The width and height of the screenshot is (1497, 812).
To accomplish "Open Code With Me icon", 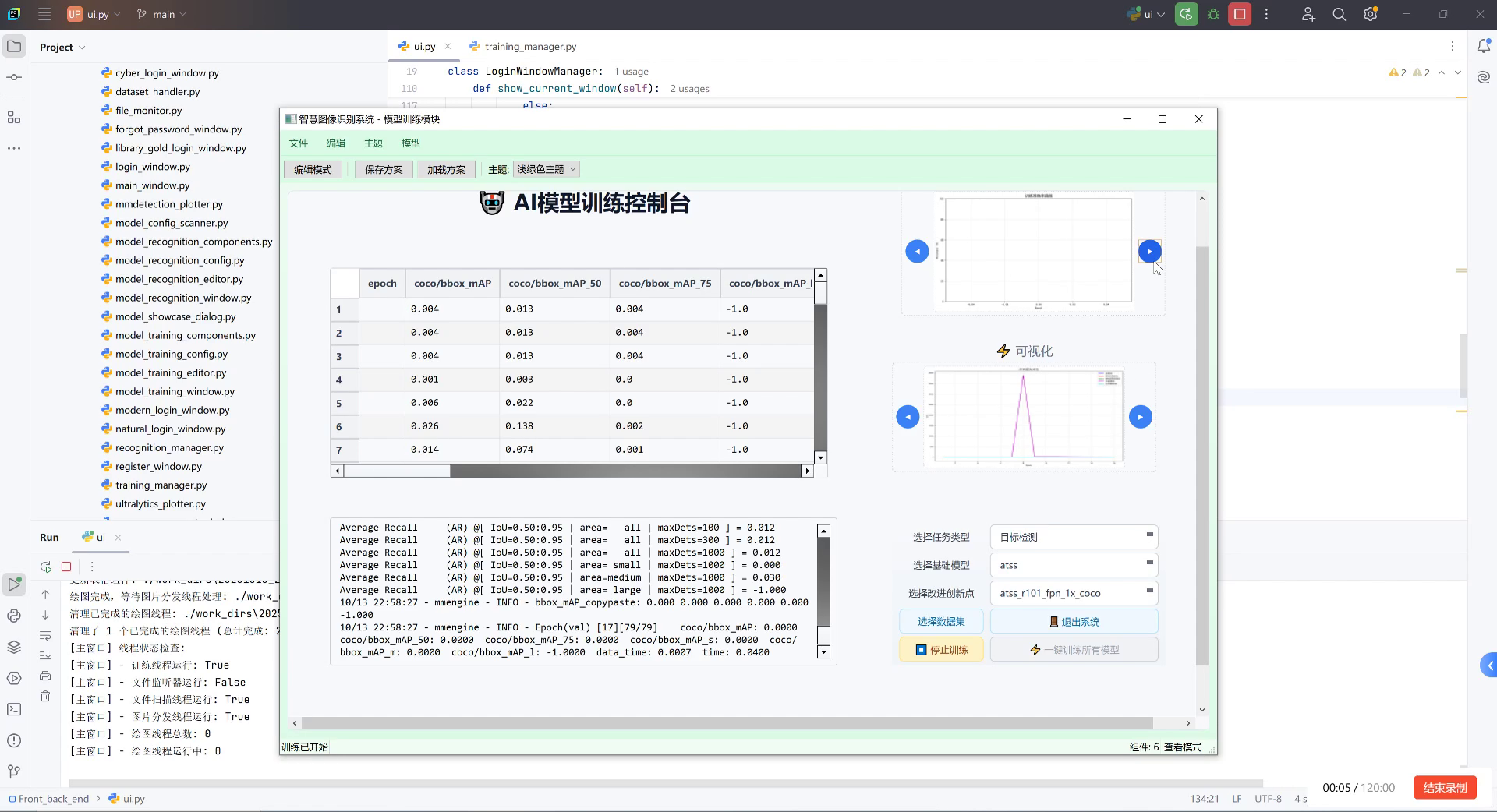I will (x=1308, y=14).
